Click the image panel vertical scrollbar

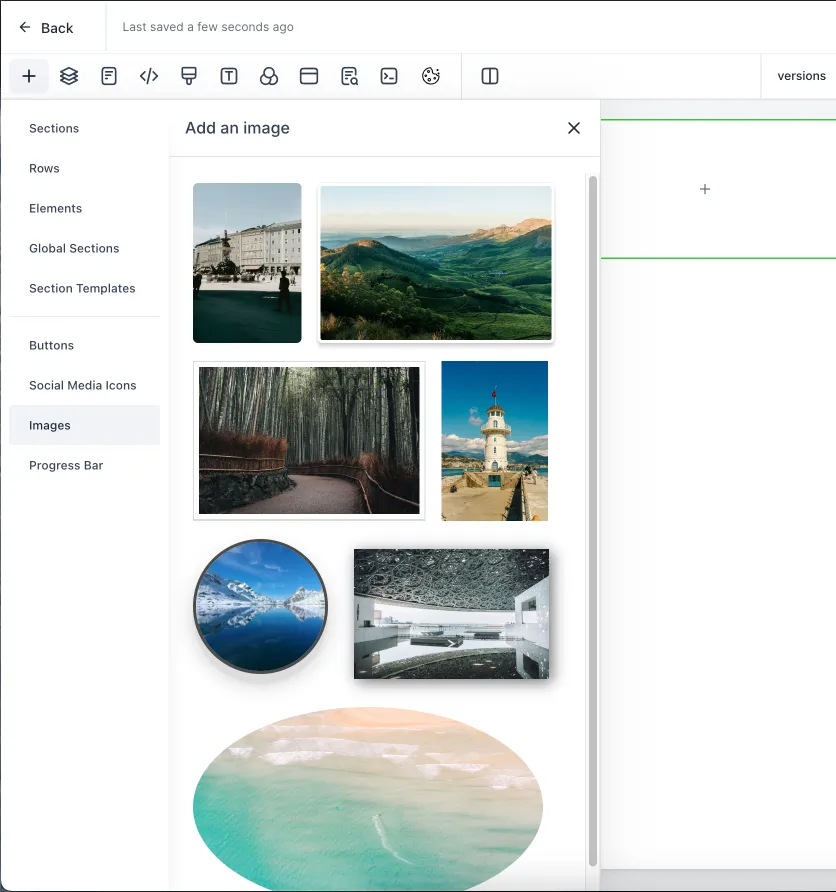(593, 521)
